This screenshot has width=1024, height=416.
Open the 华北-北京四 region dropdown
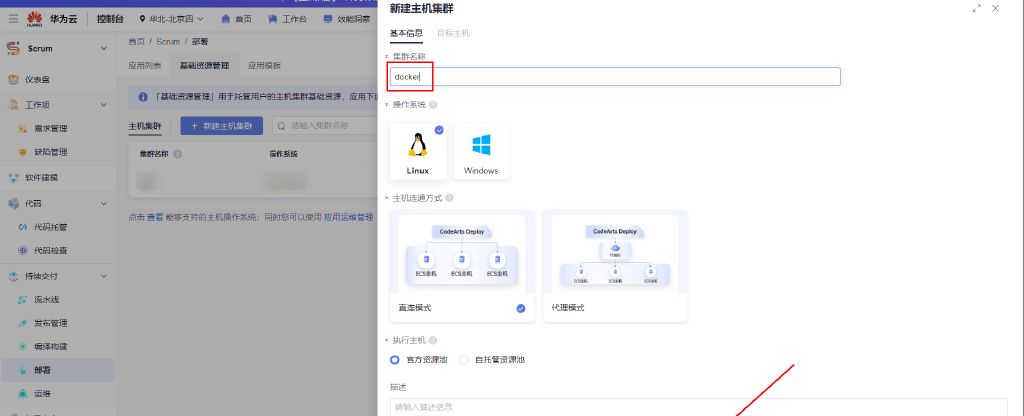172,19
